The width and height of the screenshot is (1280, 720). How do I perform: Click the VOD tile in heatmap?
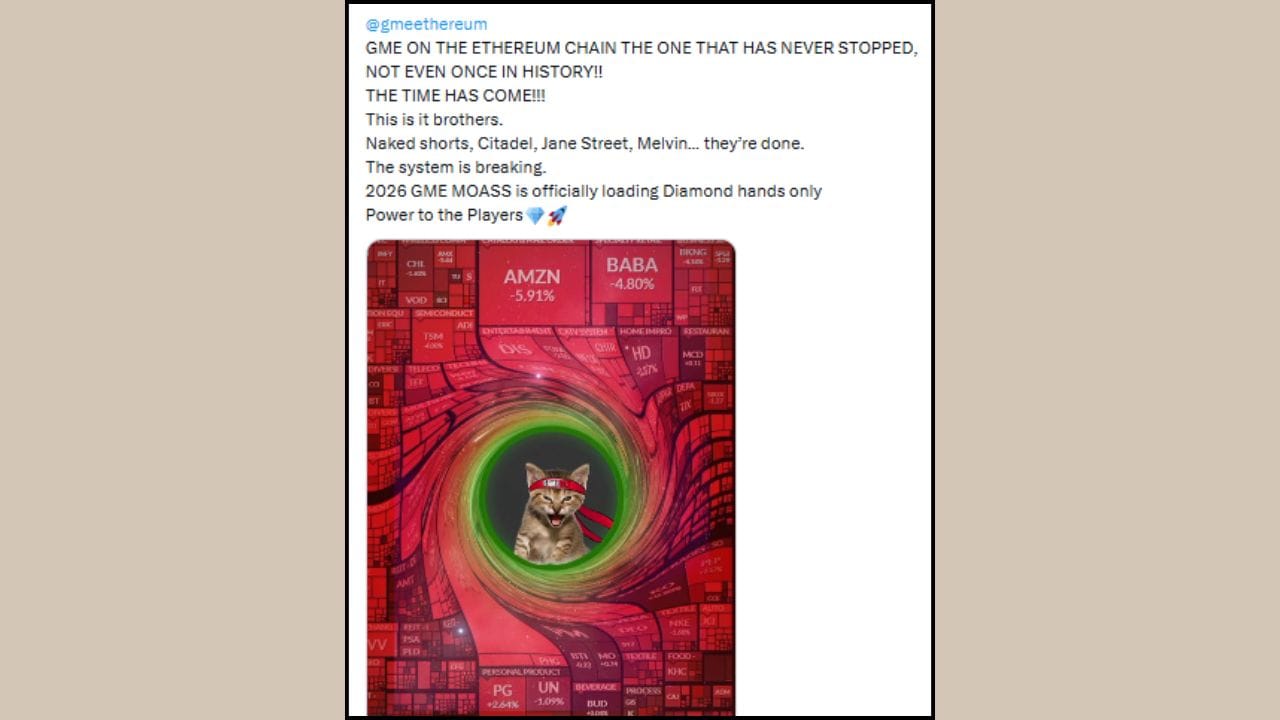(416, 299)
